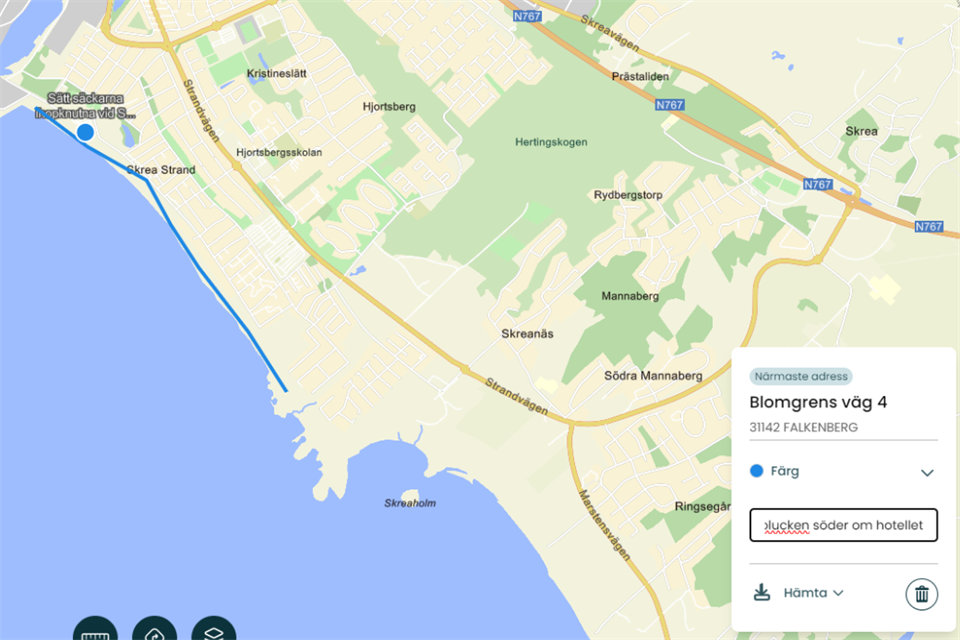The image size is (960, 640).
Task: Delete marker with the trash icon
Action: point(921,594)
